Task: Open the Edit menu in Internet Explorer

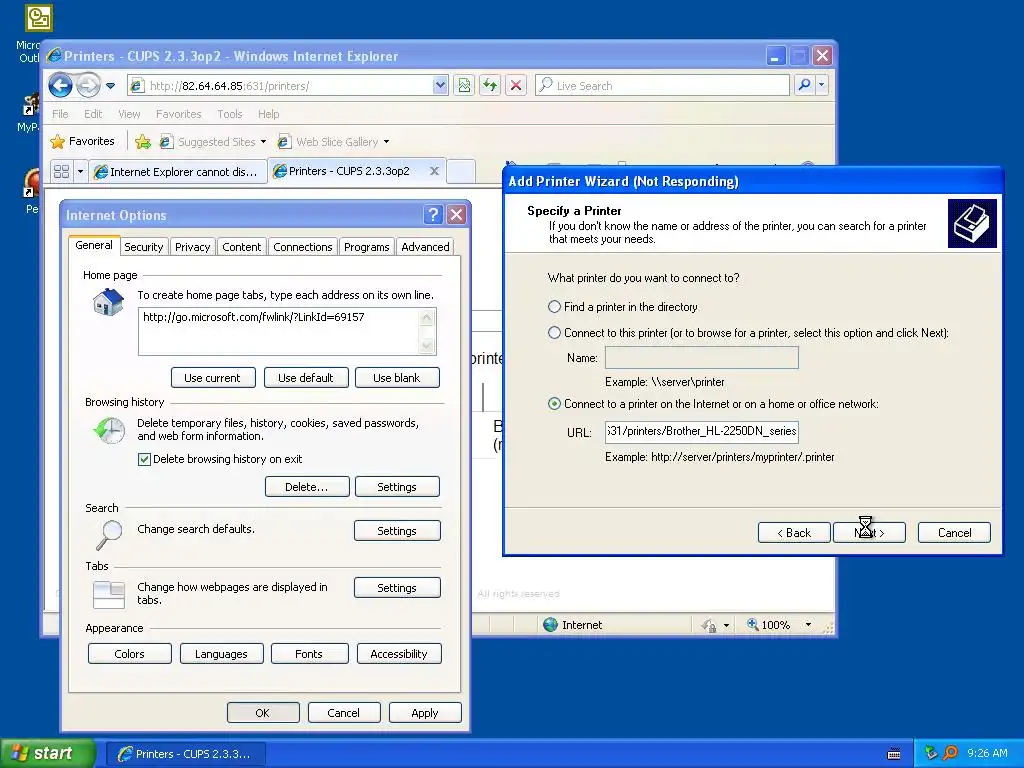Action: 93,114
